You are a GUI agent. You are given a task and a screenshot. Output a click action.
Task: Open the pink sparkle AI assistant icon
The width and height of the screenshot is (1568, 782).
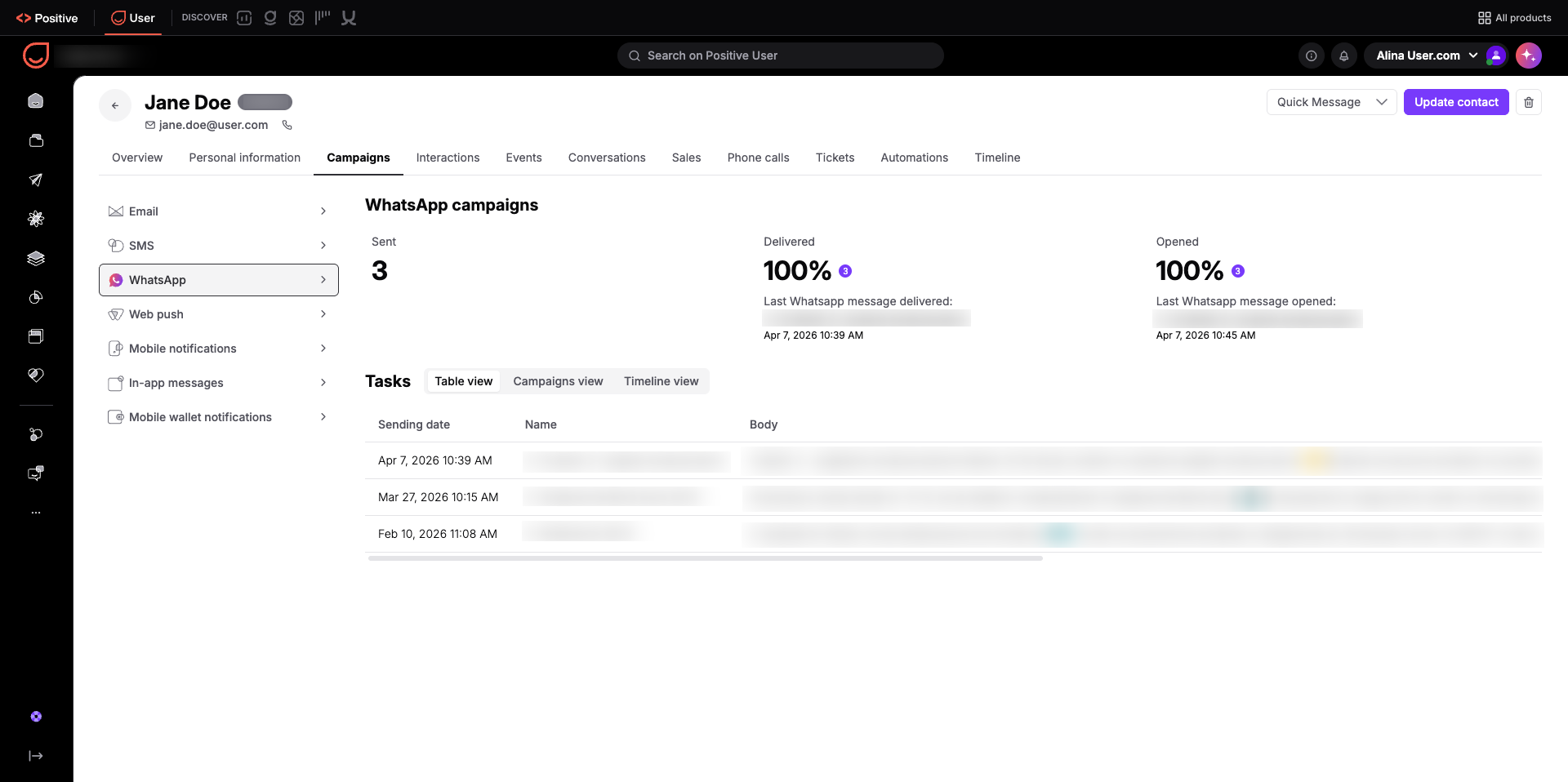point(1528,56)
